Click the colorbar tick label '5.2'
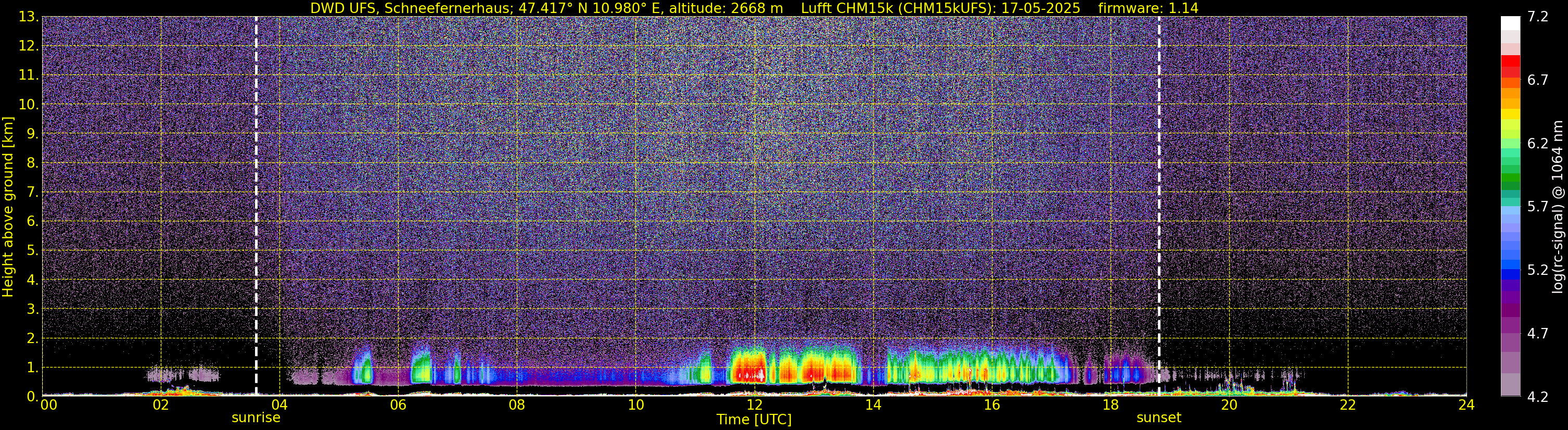The width and height of the screenshot is (1568, 430). 1538,270
